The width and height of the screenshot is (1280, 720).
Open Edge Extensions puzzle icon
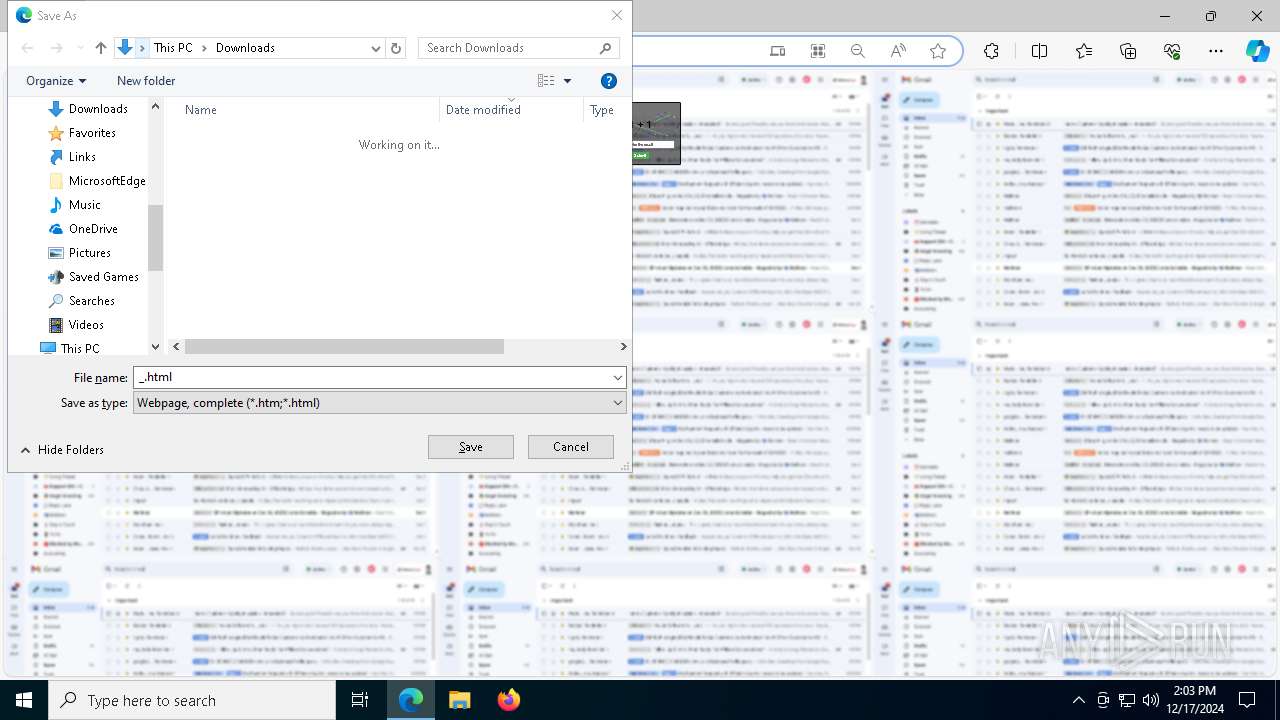pyautogui.click(x=991, y=51)
